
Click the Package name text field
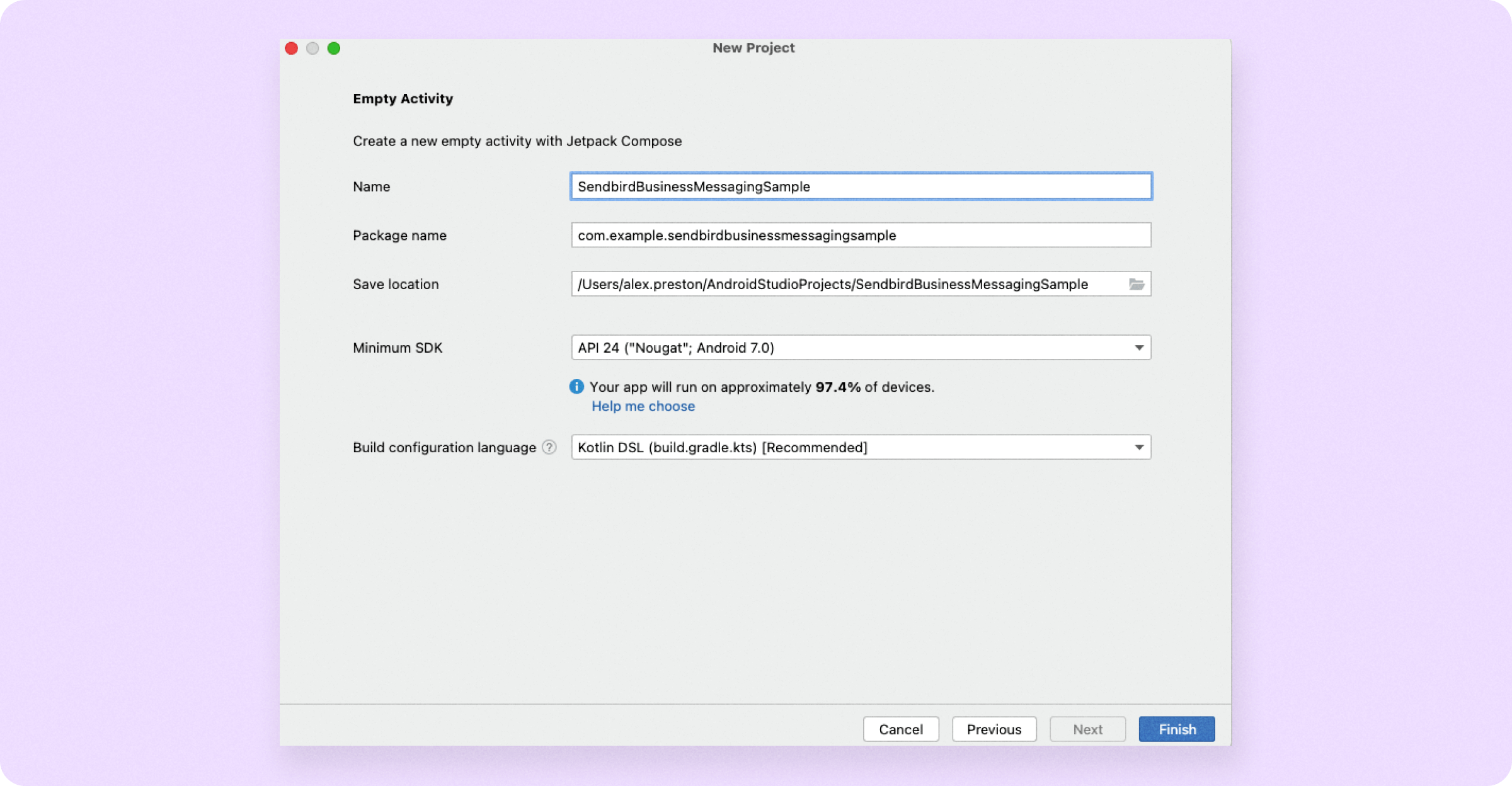[x=860, y=235]
